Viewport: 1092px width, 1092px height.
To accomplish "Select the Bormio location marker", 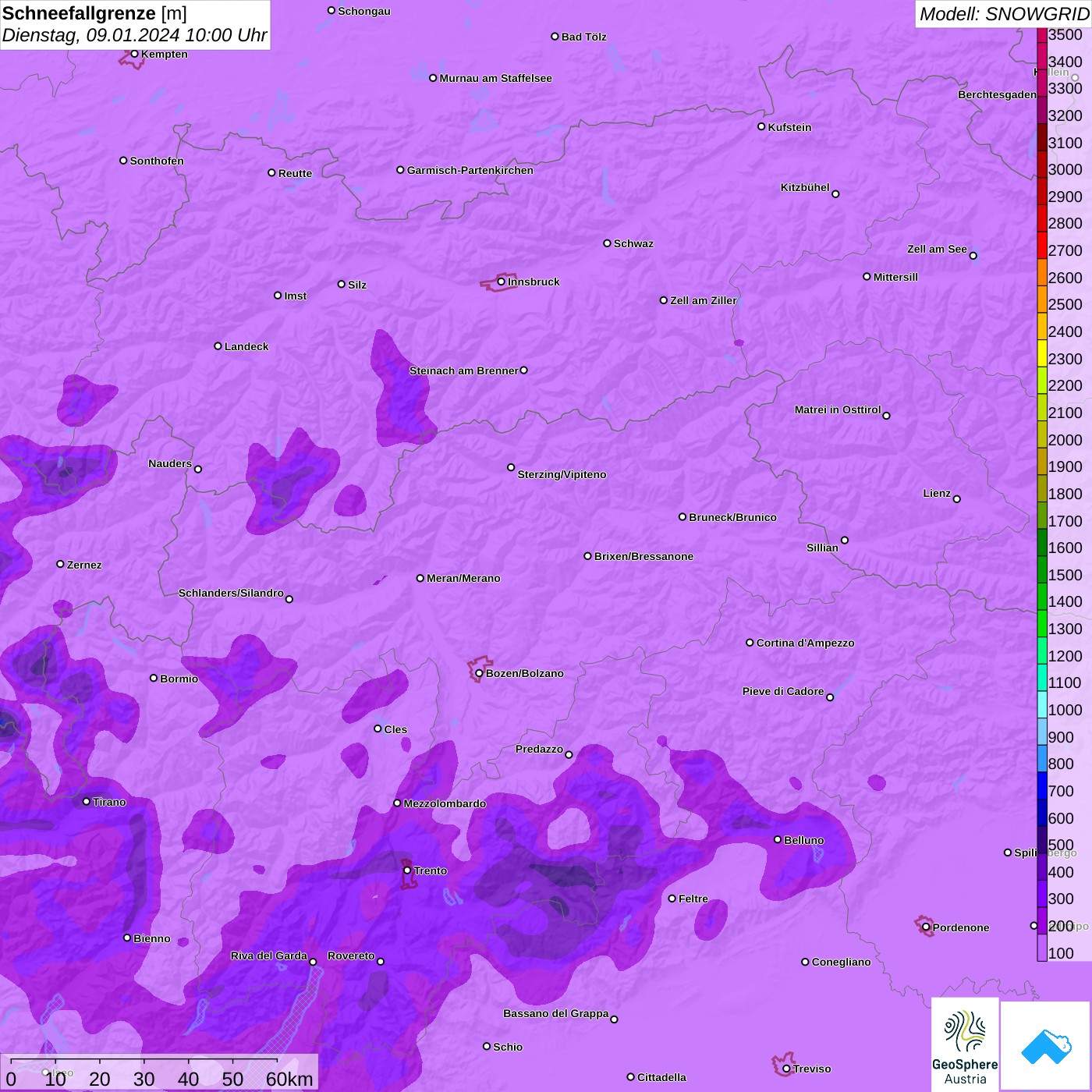I will (154, 678).
